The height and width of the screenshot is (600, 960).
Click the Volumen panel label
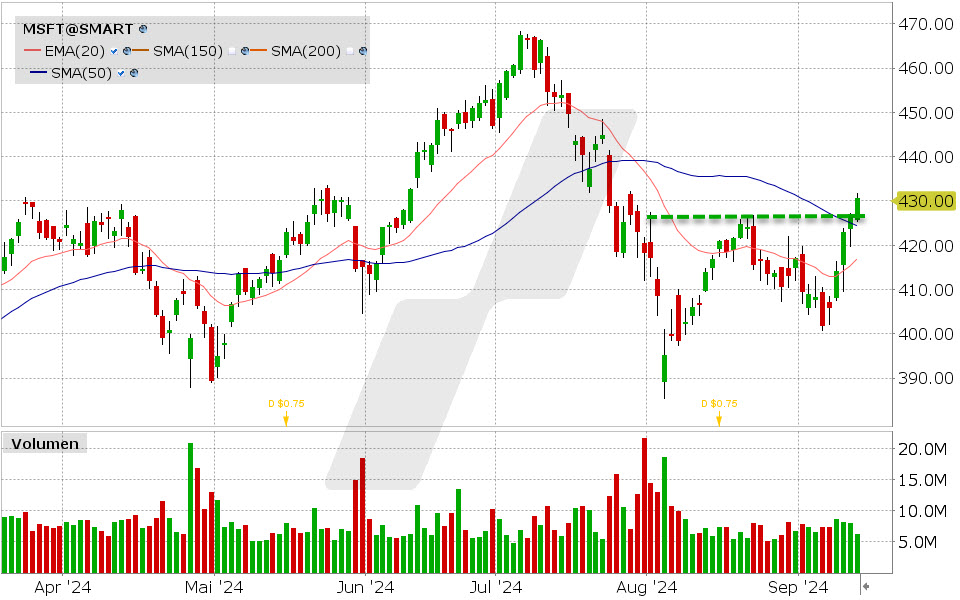(45, 443)
